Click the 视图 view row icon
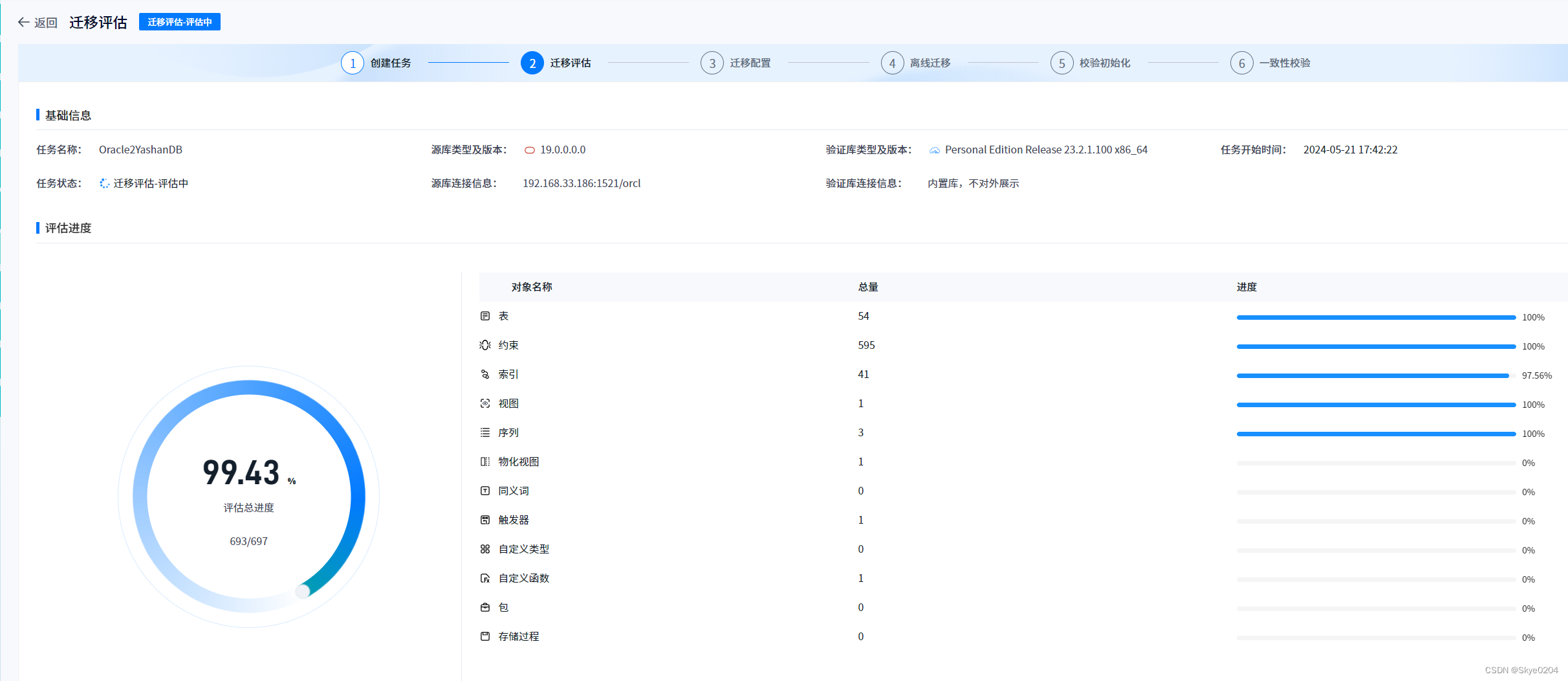Screen dimensions: 1568x681 click(485, 403)
